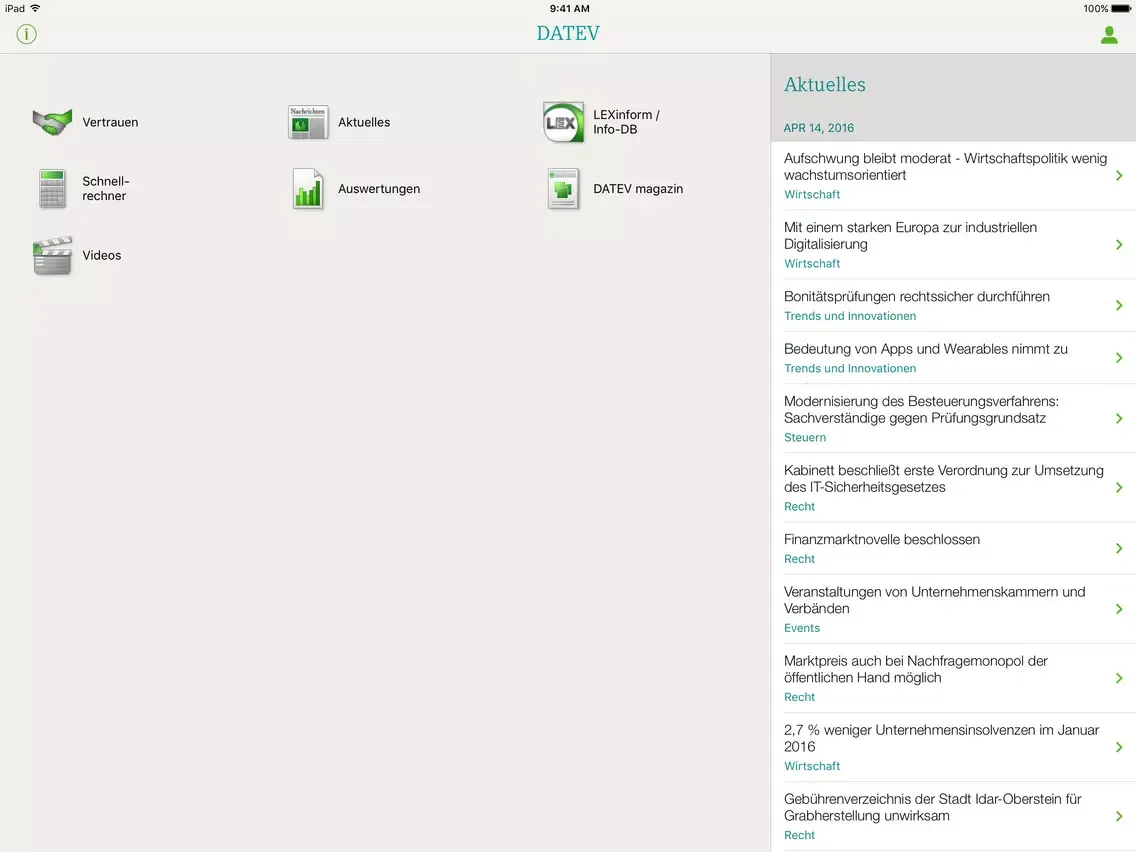Open 'Gebührenverzeichnis der Stadt Idar-Oberstein' headline
Viewport: 1136px width, 852px height.
(932, 806)
